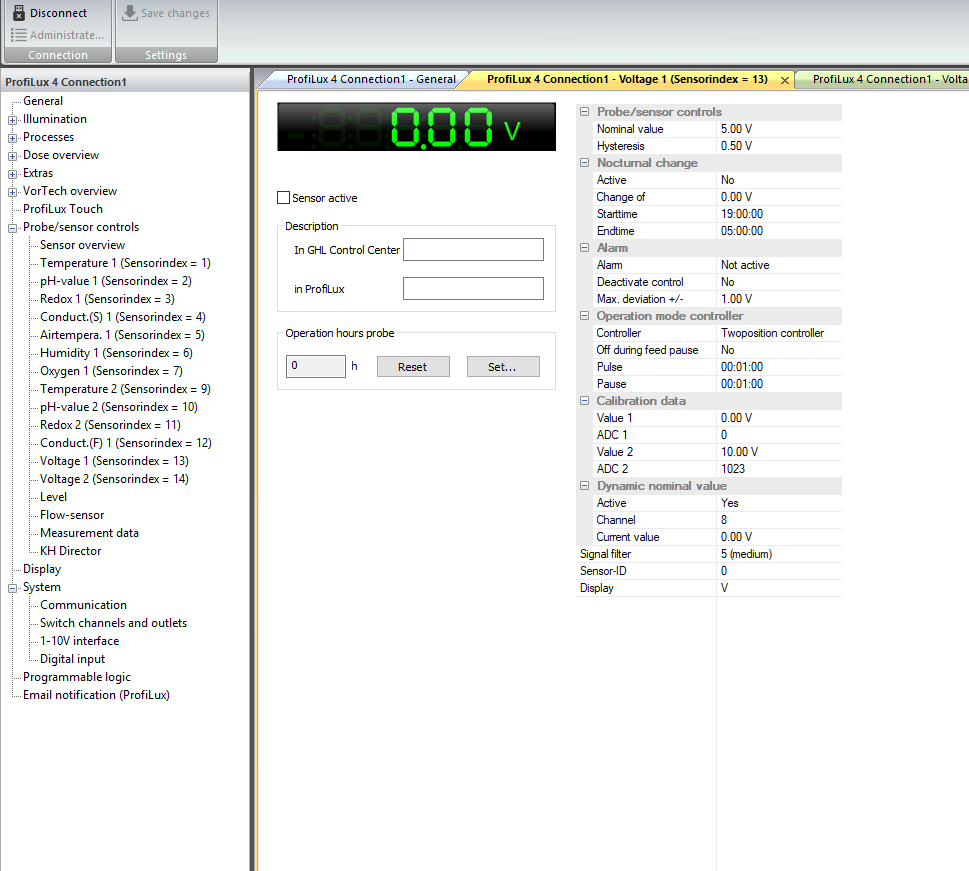969x871 pixels.
Task: Collapse the Nocturnal change property group
Action: (584, 163)
